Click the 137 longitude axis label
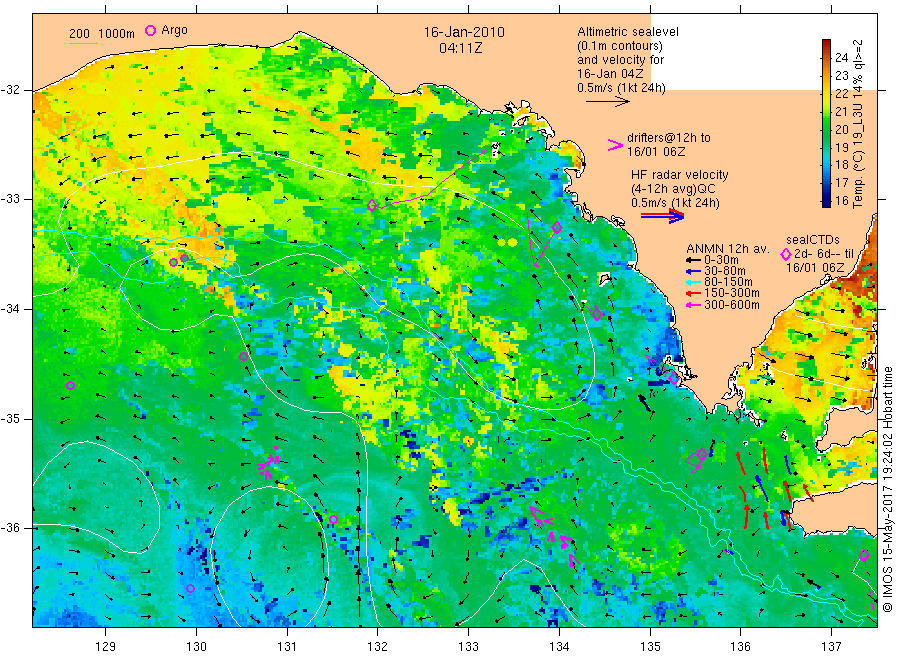Image resolution: width=900 pixels, height=660 pixels. pos(831,647)
